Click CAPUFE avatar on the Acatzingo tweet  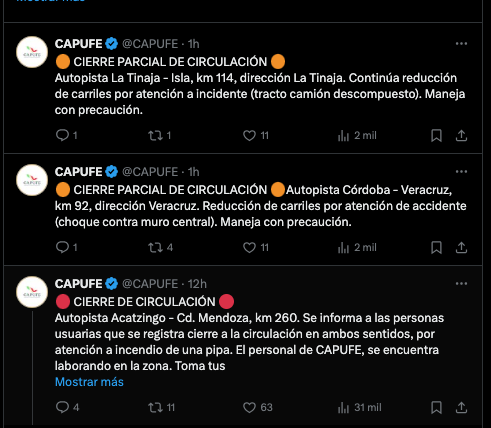32,292
